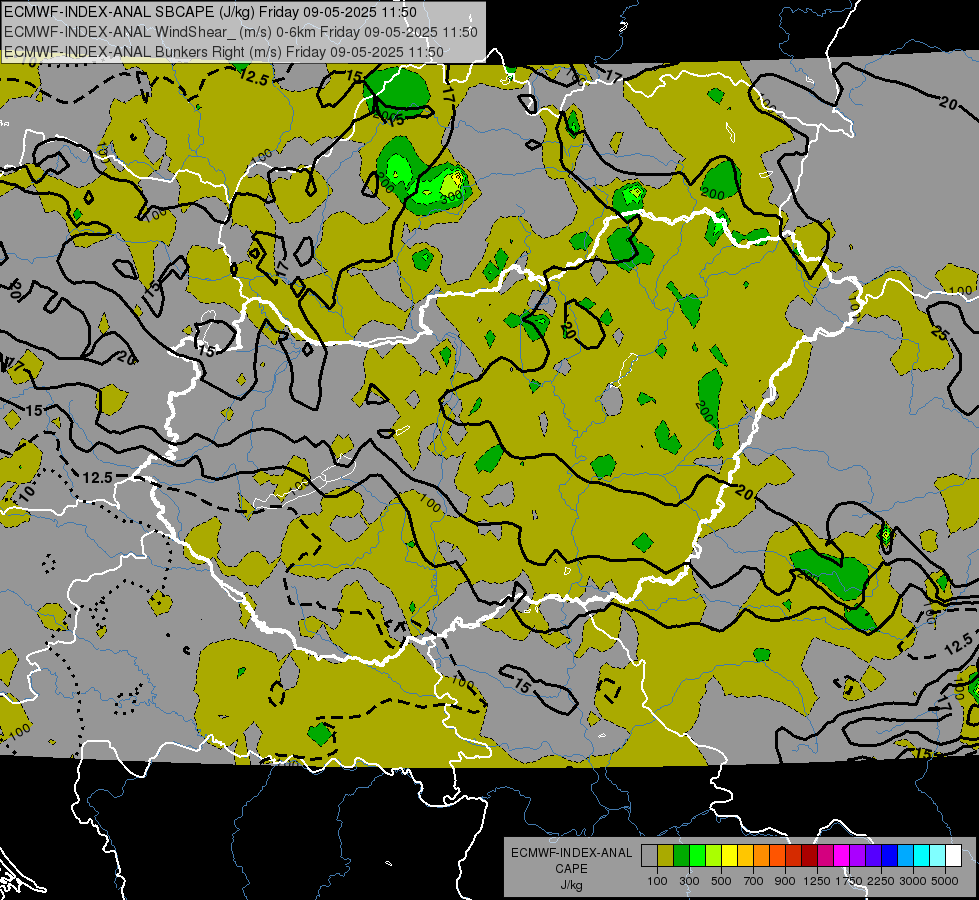Click the cyan swatch right of 3000
The image size is (979, 900).
coord(922,856)
